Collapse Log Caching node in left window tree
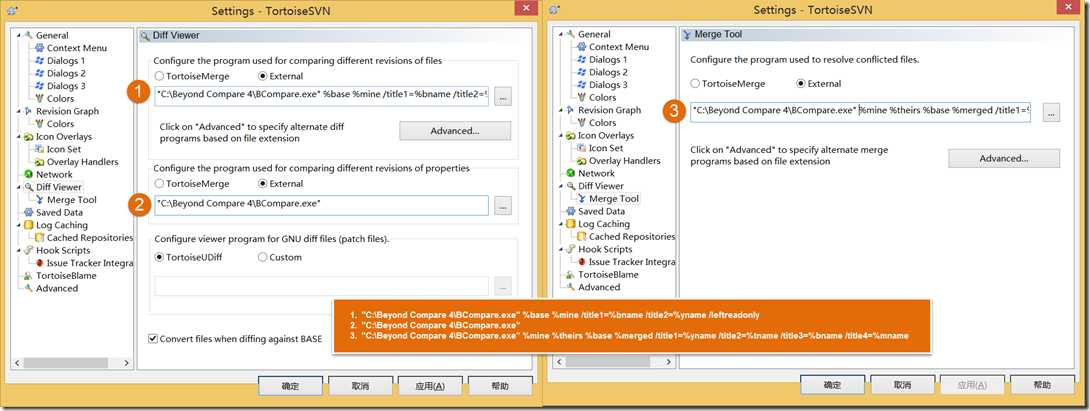Viewport: 1090px width, 411px height. click(19, 225)
